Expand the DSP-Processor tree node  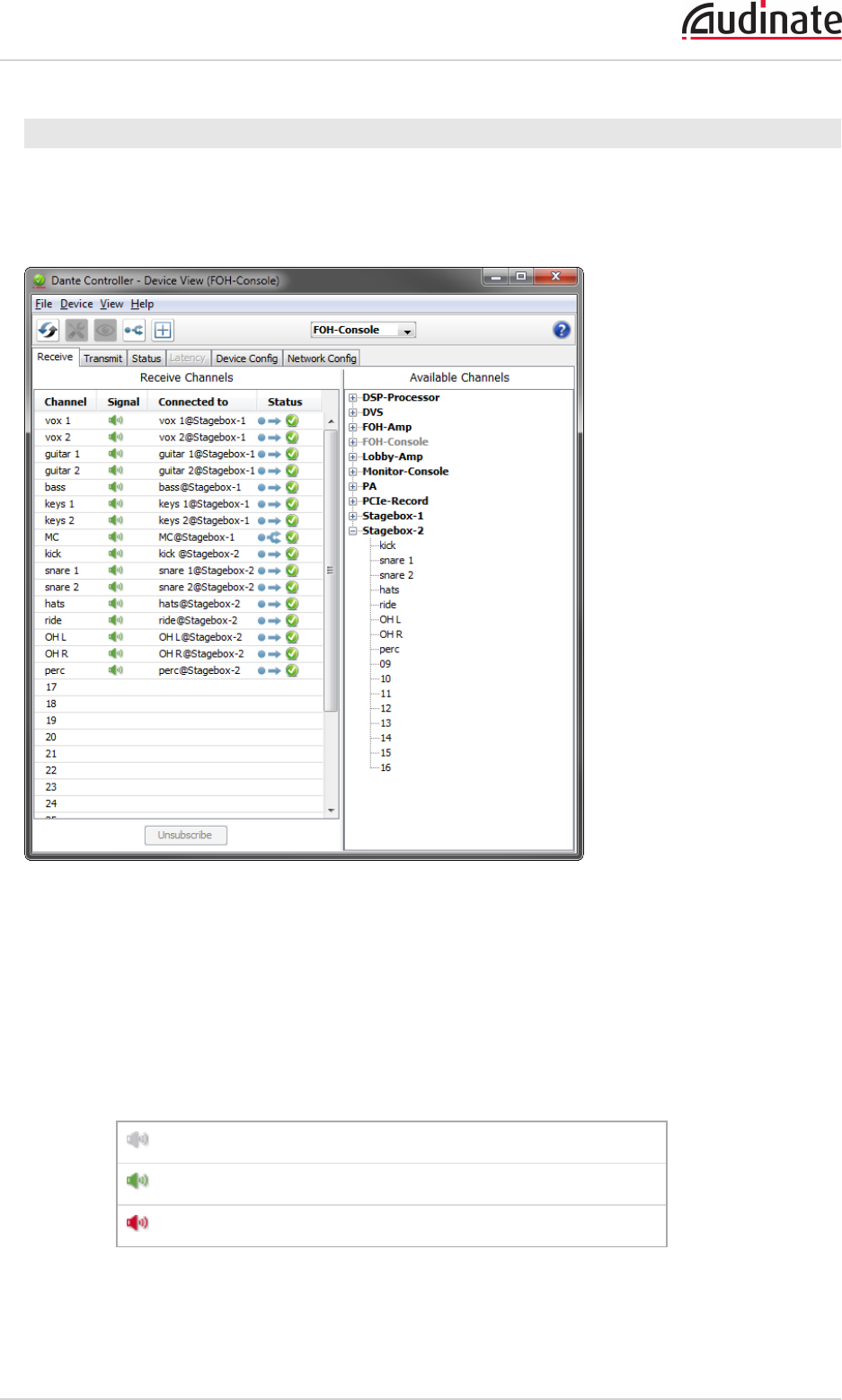pos(353,398)
